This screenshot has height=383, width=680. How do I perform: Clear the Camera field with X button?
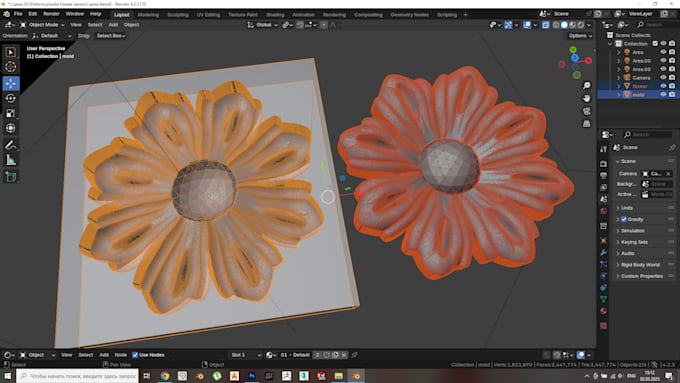668,173
